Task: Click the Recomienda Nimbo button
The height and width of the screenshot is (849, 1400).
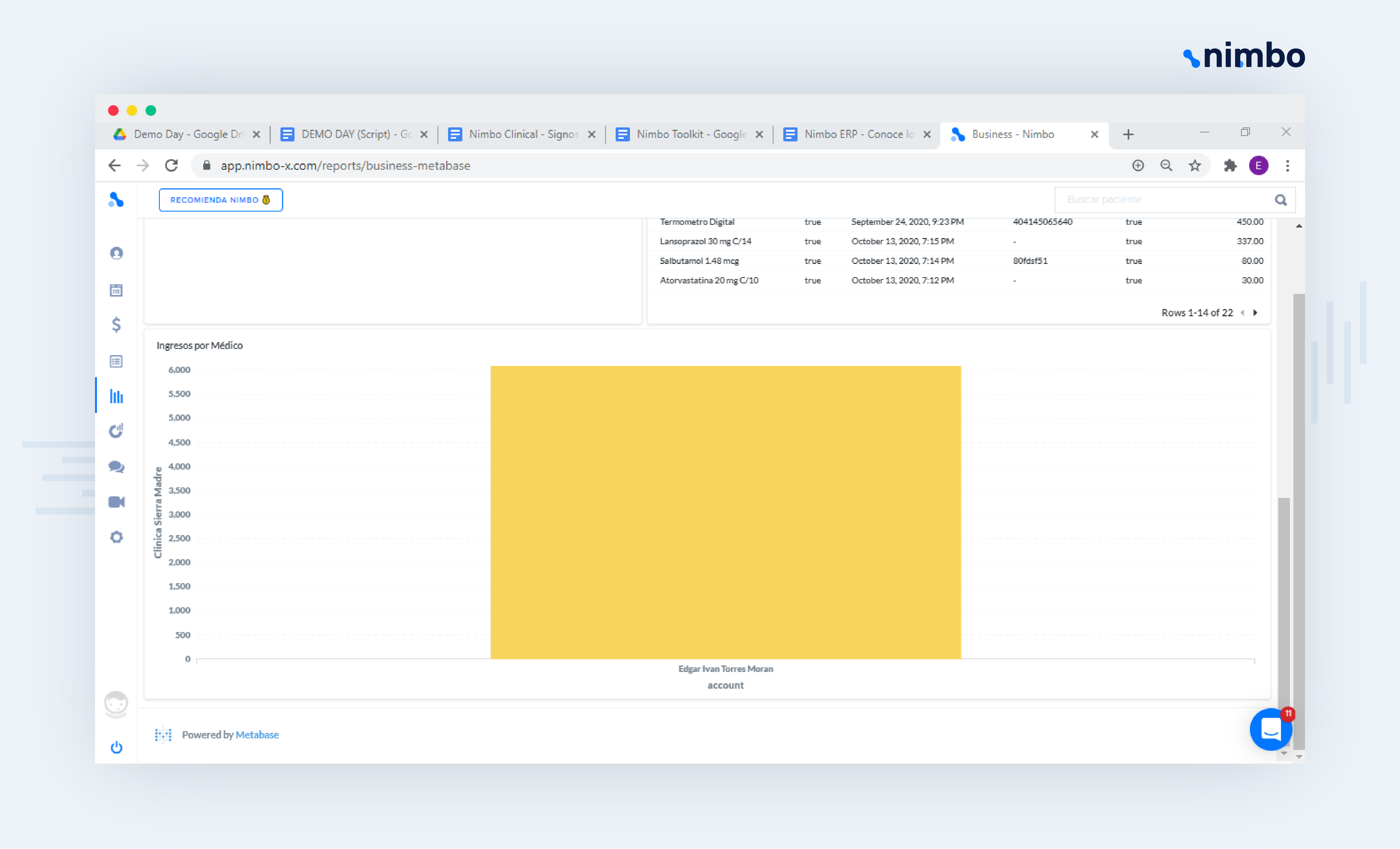Action: pyautogui.click(x=221, y=200)
